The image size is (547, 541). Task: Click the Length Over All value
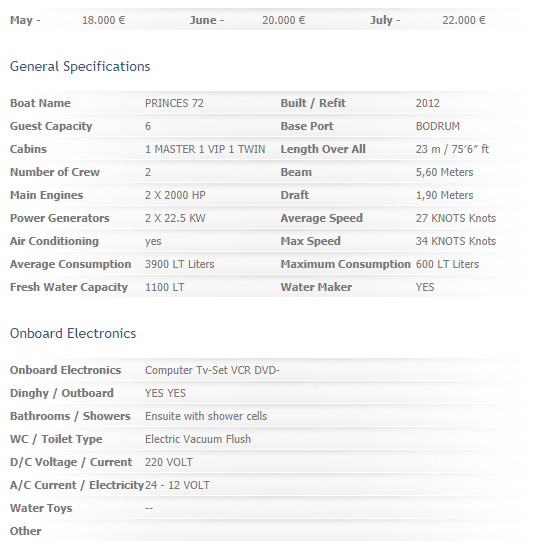pos(452,149)
